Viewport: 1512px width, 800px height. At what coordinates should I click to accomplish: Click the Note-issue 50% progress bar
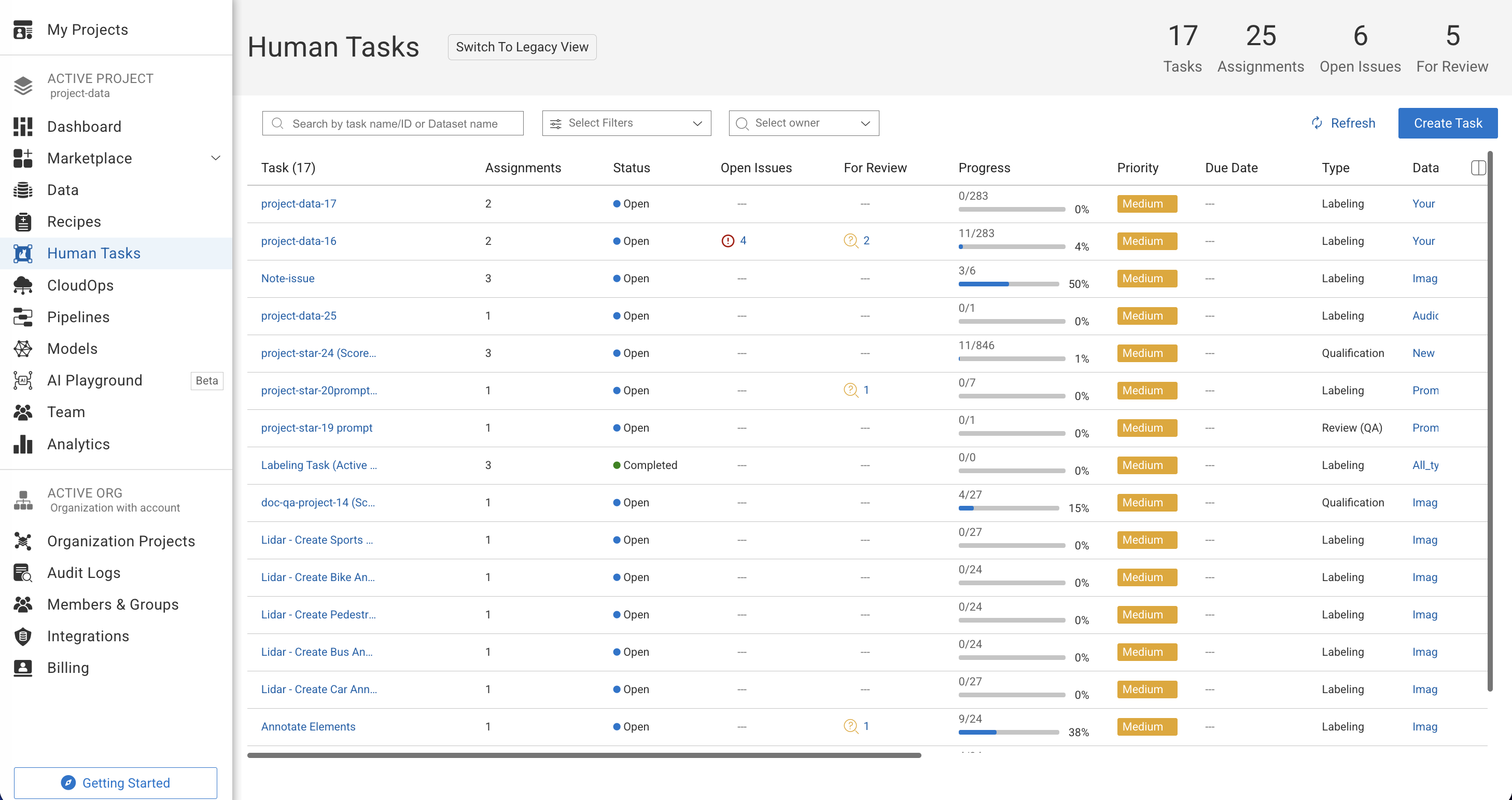tap(1009, 284)
